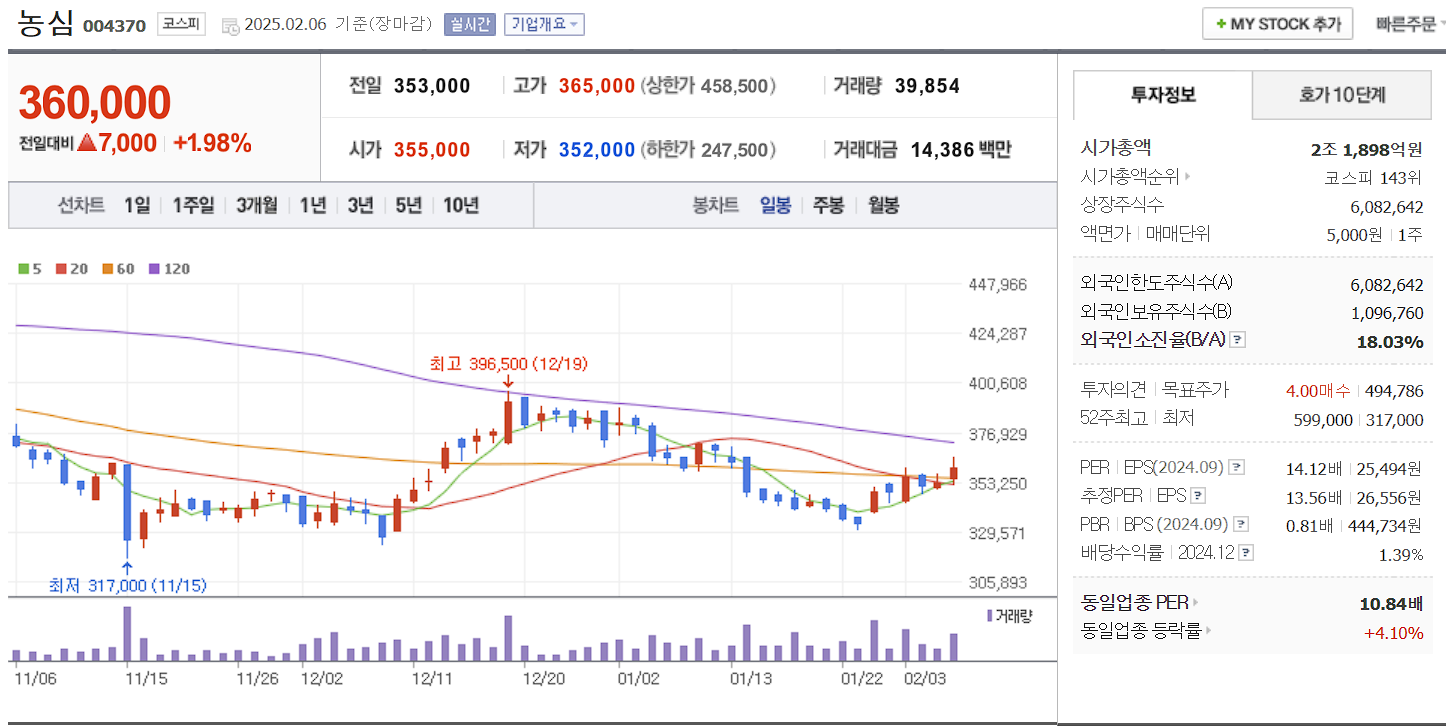Expand the 동일업종 PER arrow
The height and width of the screenshot is (726, 1446).
(1197, 604)
